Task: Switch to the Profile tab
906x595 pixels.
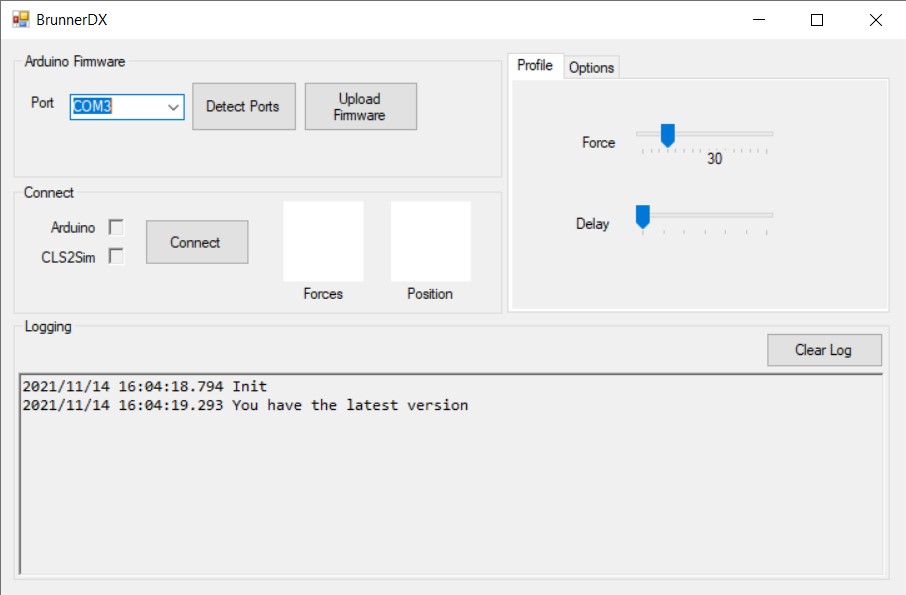Action: (535, 66)
